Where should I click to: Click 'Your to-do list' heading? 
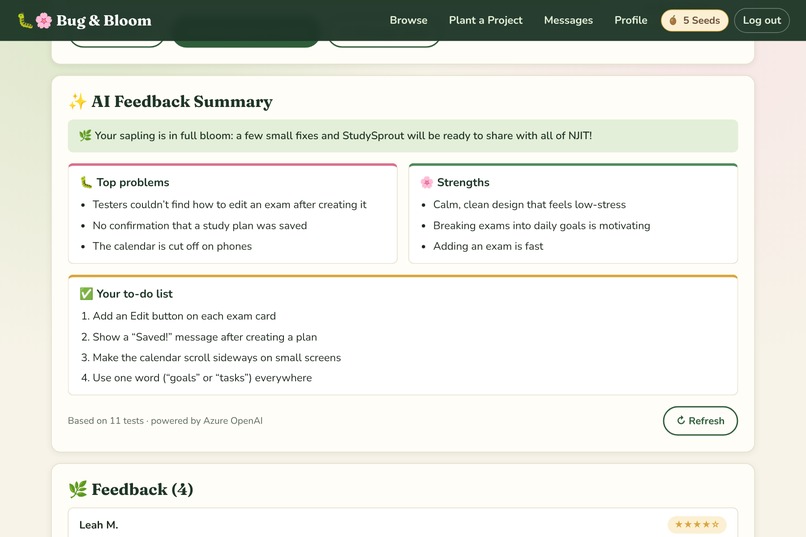pyautogui.click(x=135, y=293)
